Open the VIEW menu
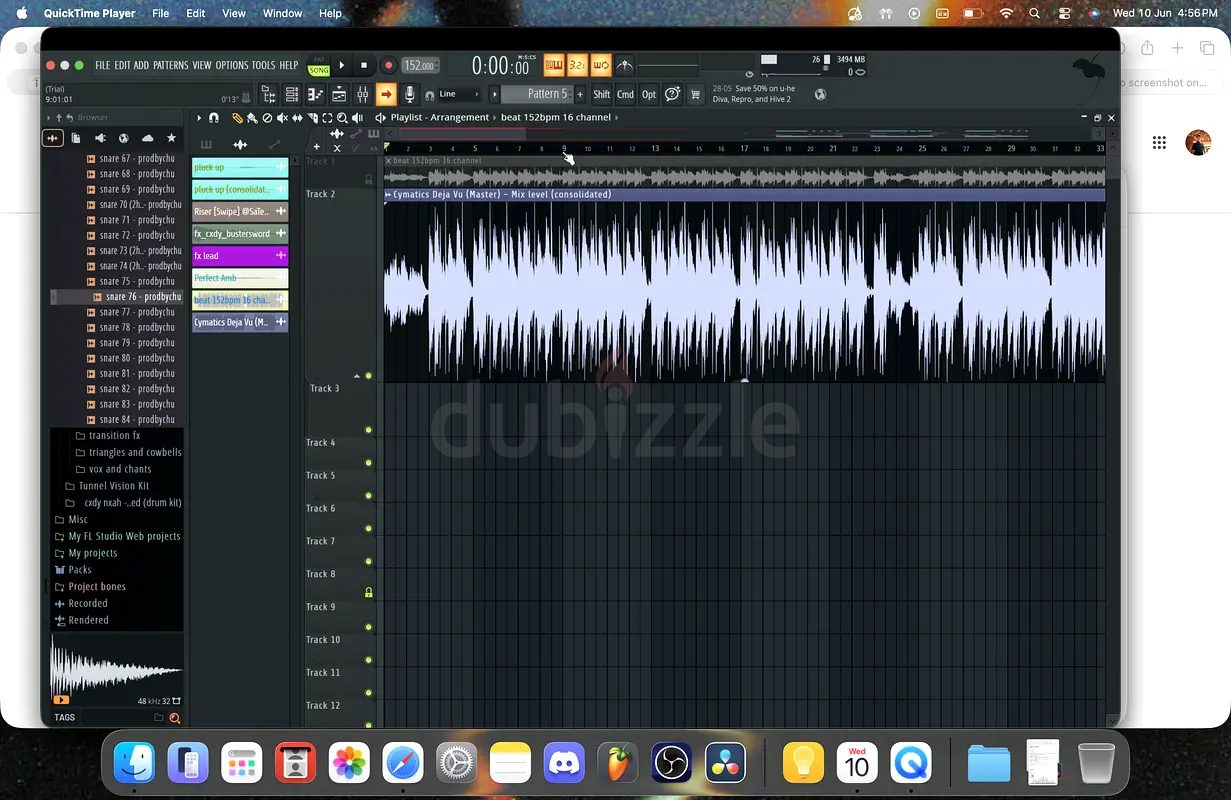The width and height of the screenshot is (1231, 800). tap(202, 66)
